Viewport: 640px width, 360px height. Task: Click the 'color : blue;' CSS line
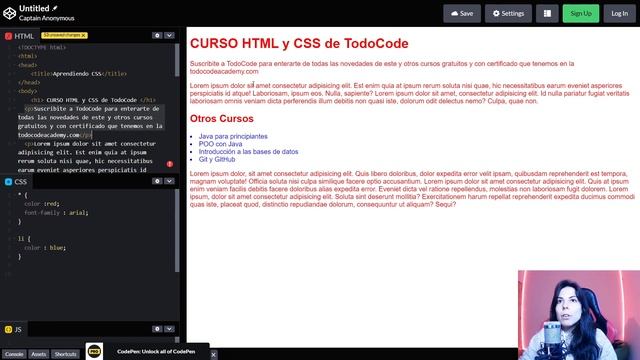(45, 248)
